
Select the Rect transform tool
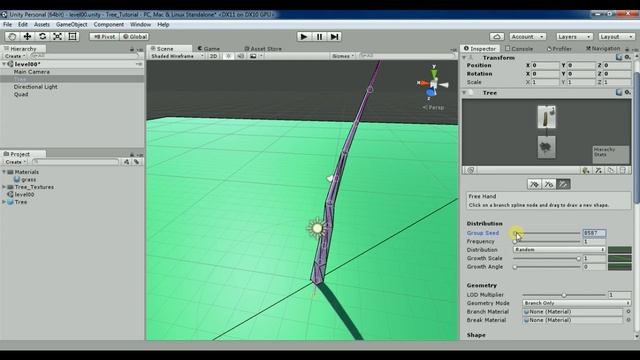pos(73,37)
